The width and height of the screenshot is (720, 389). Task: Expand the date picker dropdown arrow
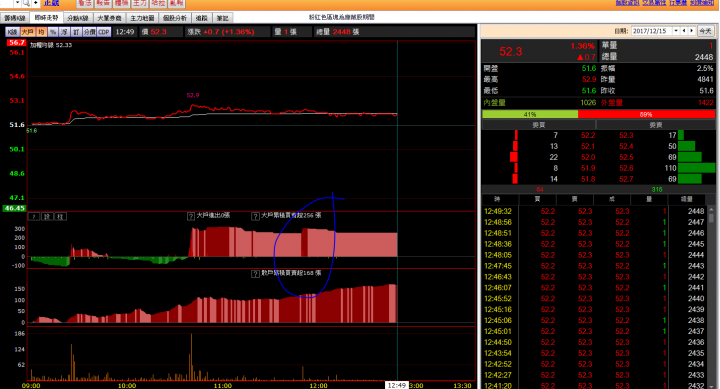676,31
